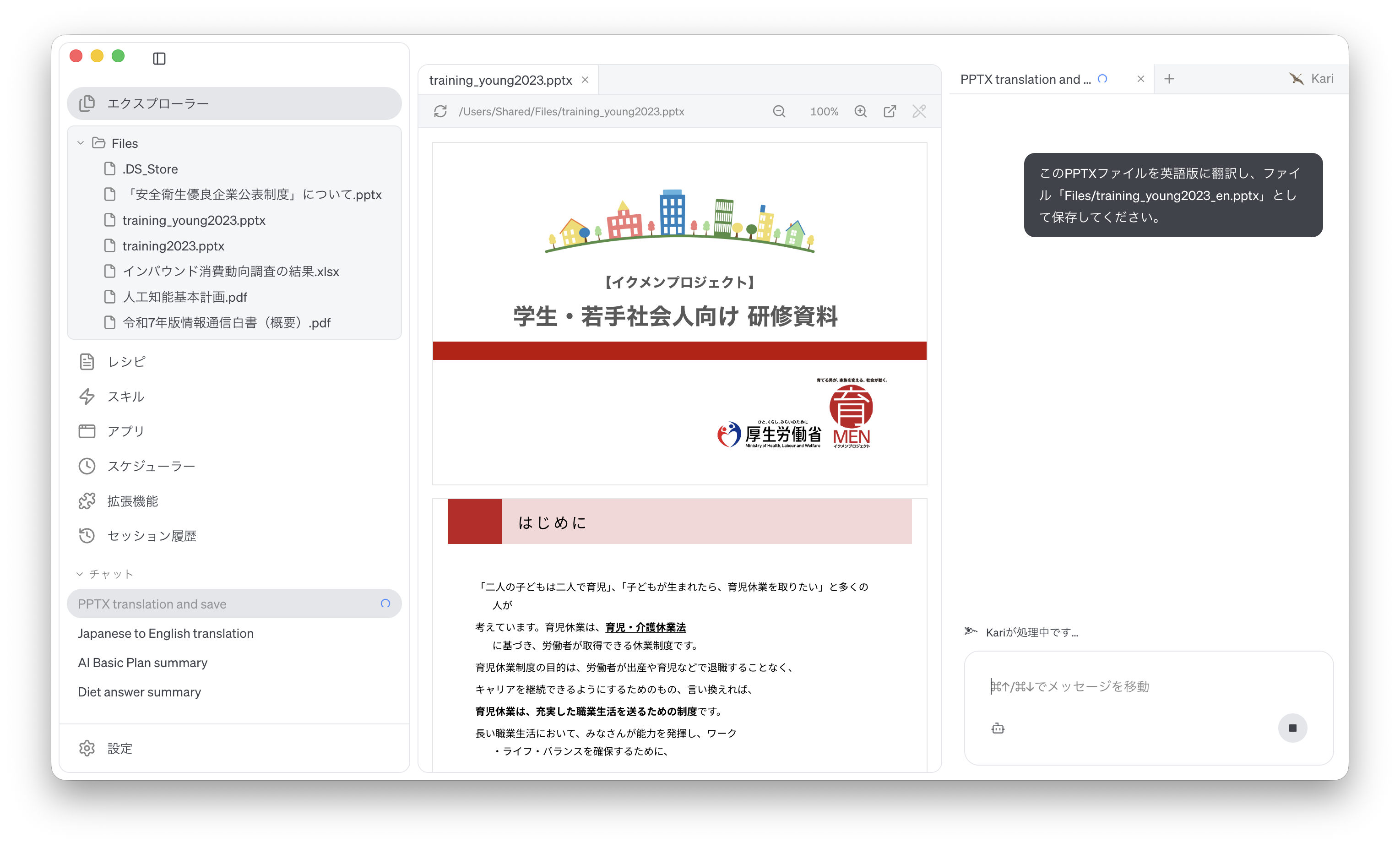This screenshot has width=1400, height=848.
Task: Click the スキル lightning icon
Action: coord(87,396)
